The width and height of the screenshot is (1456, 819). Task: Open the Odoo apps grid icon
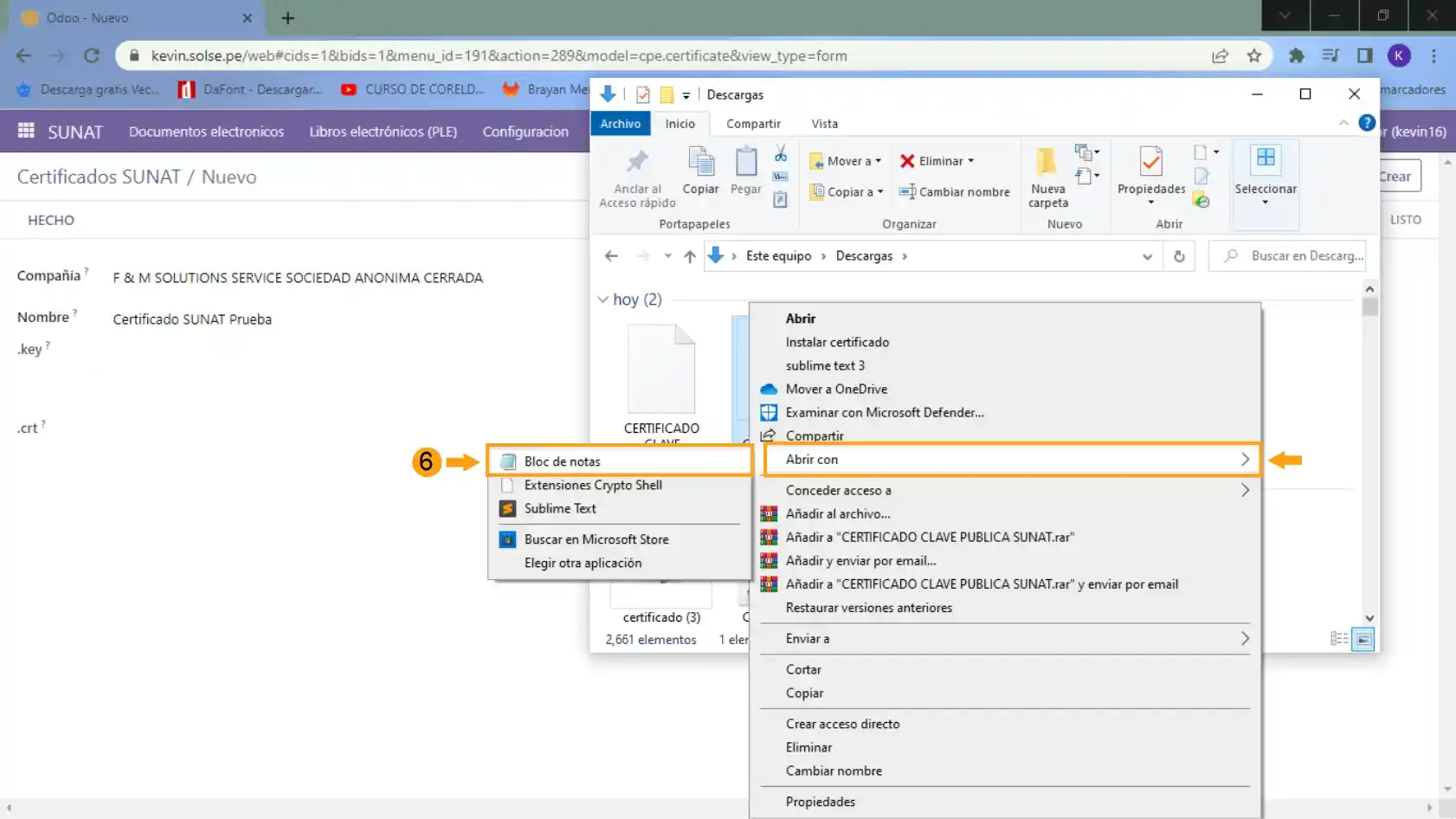[x=26, y=131]
